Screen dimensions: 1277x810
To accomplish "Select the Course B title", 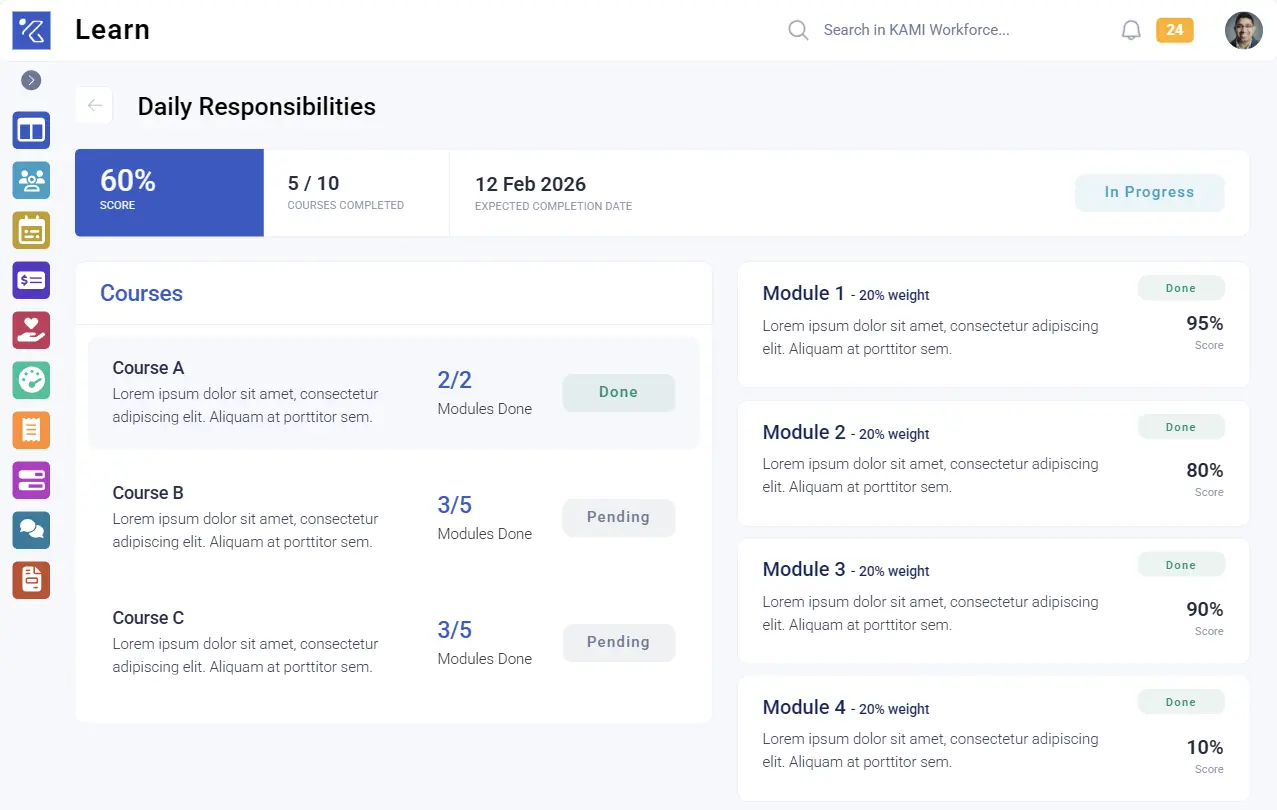I will click(148, 493).
